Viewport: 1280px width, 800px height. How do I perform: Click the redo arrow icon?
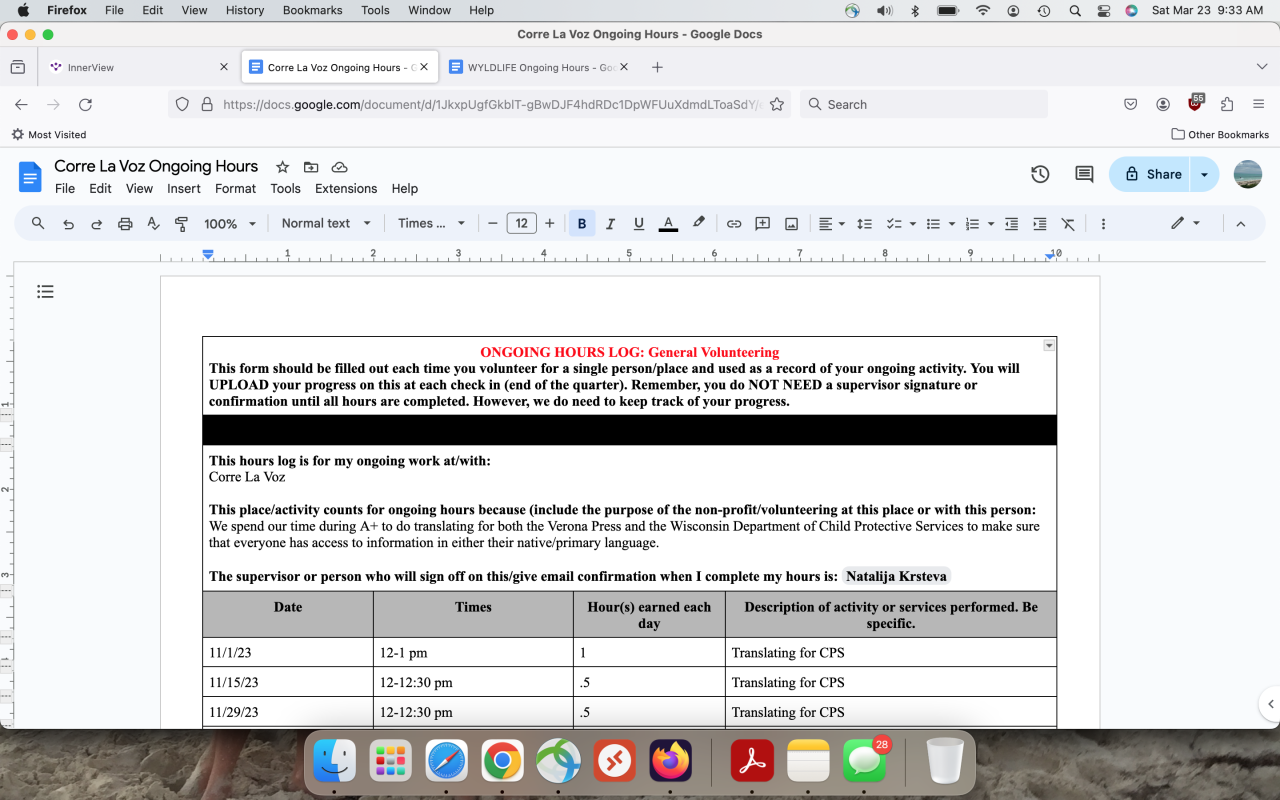96,223
